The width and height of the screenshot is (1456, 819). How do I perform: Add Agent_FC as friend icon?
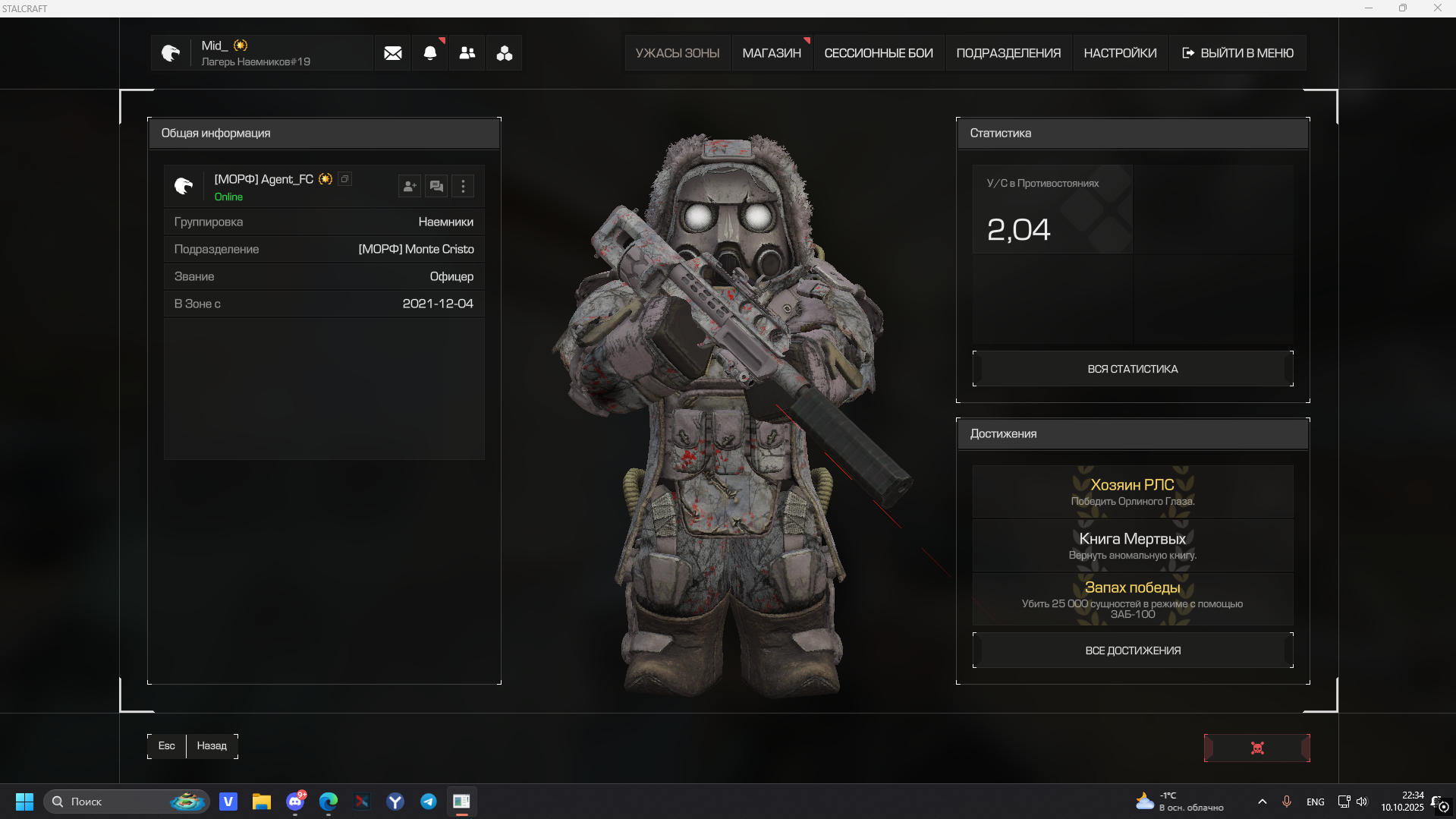(x=410, y=186)
